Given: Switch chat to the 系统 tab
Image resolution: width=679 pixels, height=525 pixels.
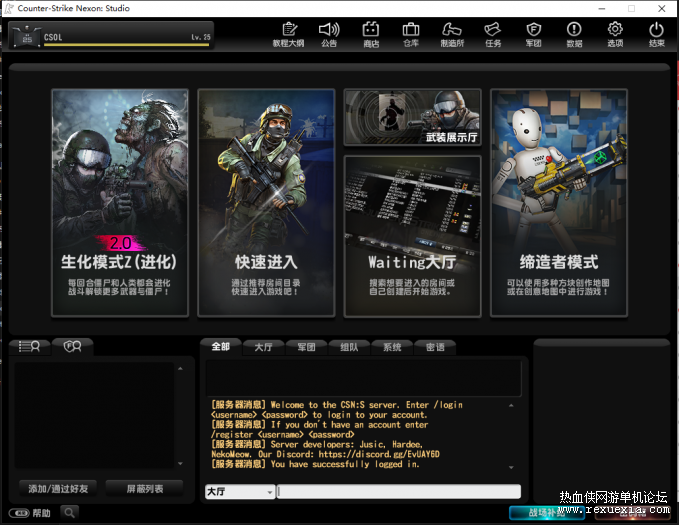Looking at the screenshot, I should pos(392,347).
